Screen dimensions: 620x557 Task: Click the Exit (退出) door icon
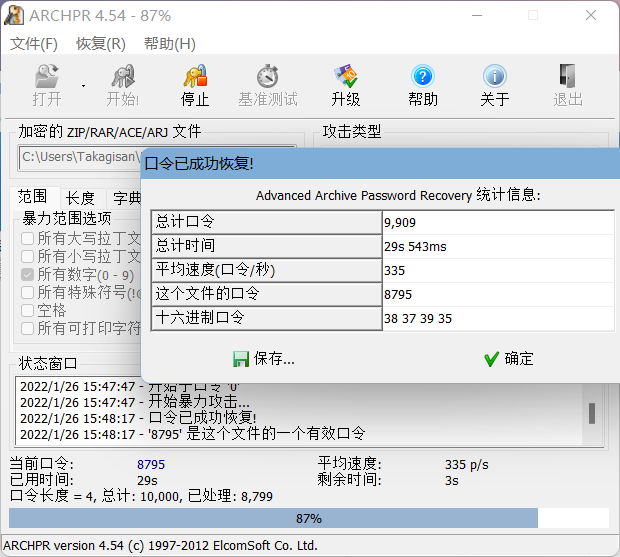pos(567,76)
